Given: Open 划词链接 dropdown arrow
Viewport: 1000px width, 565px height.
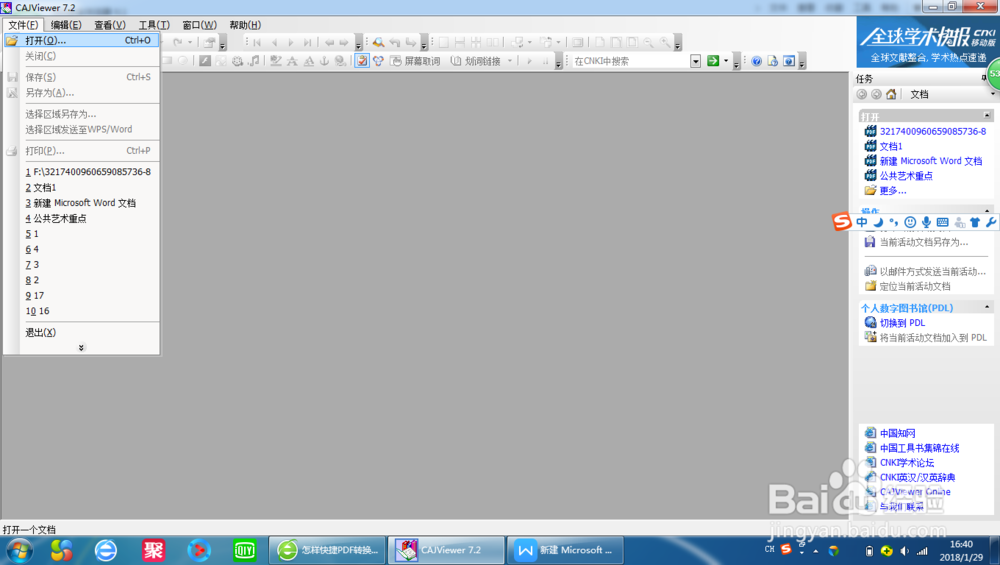Looking at the screenshot, I should pos(510,61).
